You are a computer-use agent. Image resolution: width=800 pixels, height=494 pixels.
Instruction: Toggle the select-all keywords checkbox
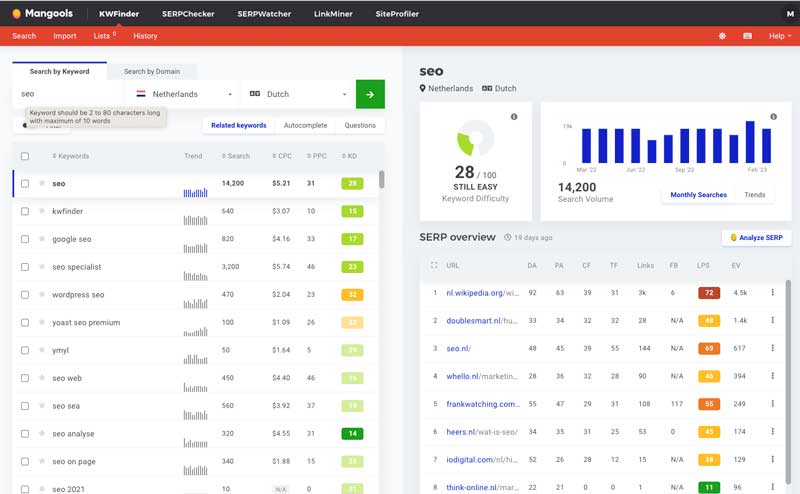coord(25,156)
